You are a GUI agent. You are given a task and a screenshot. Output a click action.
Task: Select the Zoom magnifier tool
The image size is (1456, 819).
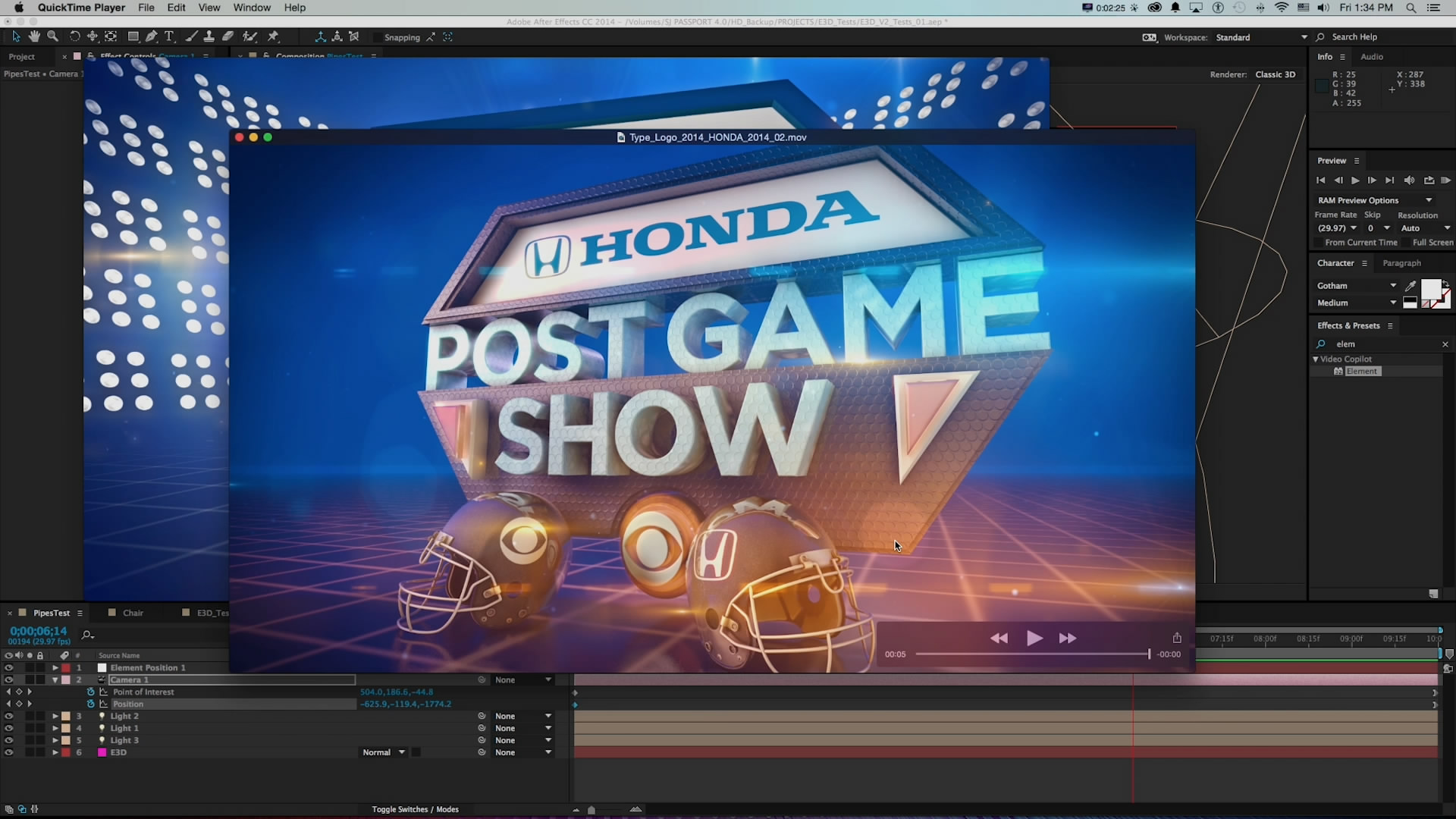(52, 36)
